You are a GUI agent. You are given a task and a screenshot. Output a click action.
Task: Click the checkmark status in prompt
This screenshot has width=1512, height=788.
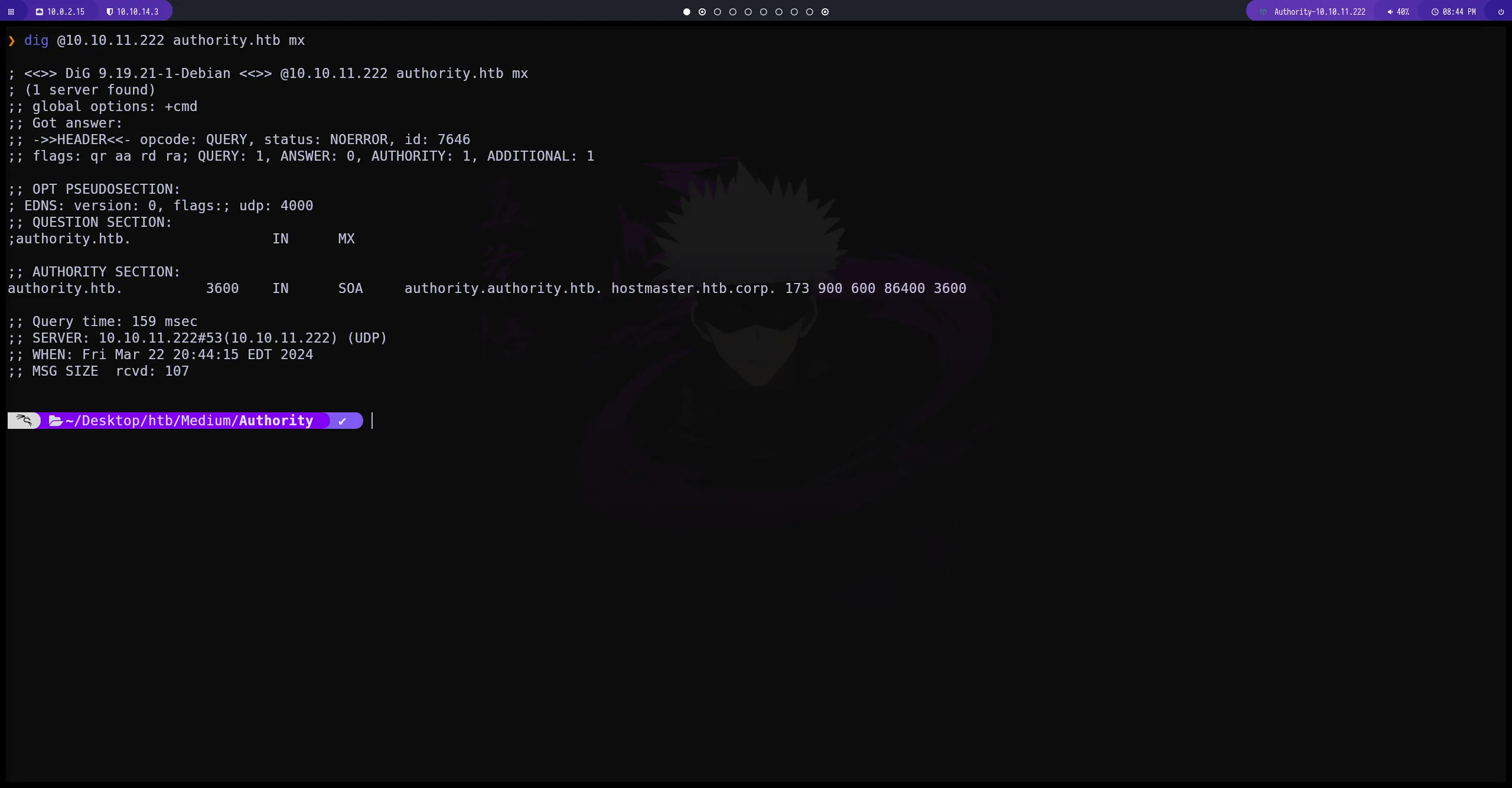(343, 421)
